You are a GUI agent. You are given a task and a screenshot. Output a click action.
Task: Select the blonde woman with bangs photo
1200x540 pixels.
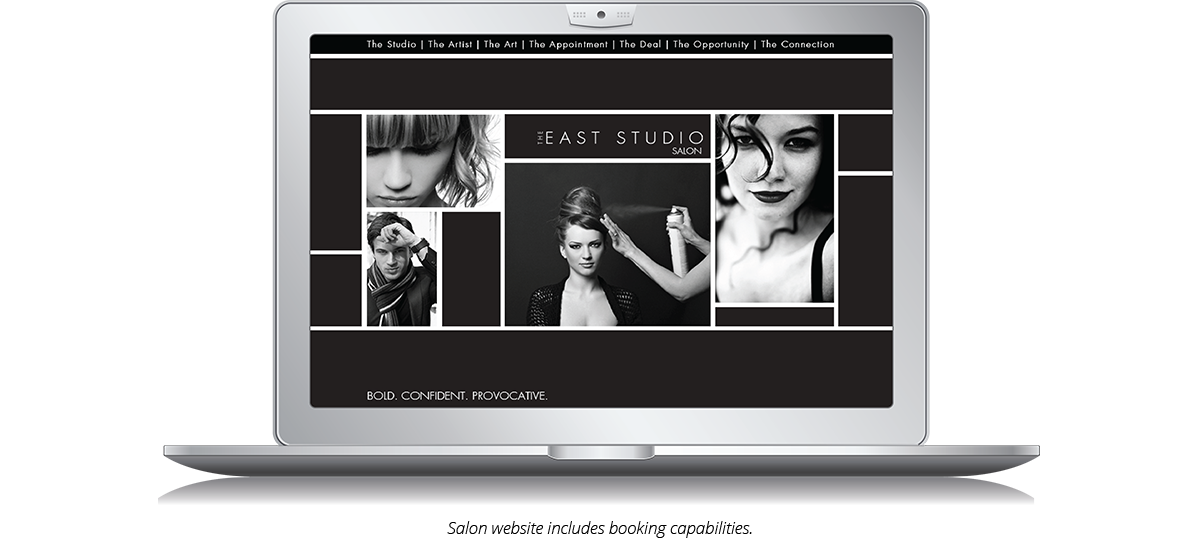pos(433,160)
